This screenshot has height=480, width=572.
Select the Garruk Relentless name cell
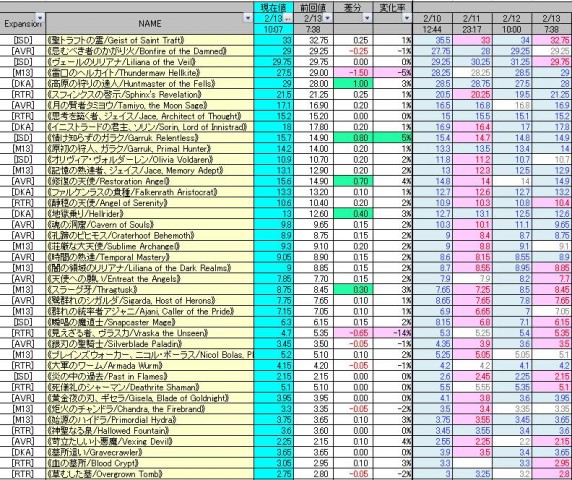point(150,138)
